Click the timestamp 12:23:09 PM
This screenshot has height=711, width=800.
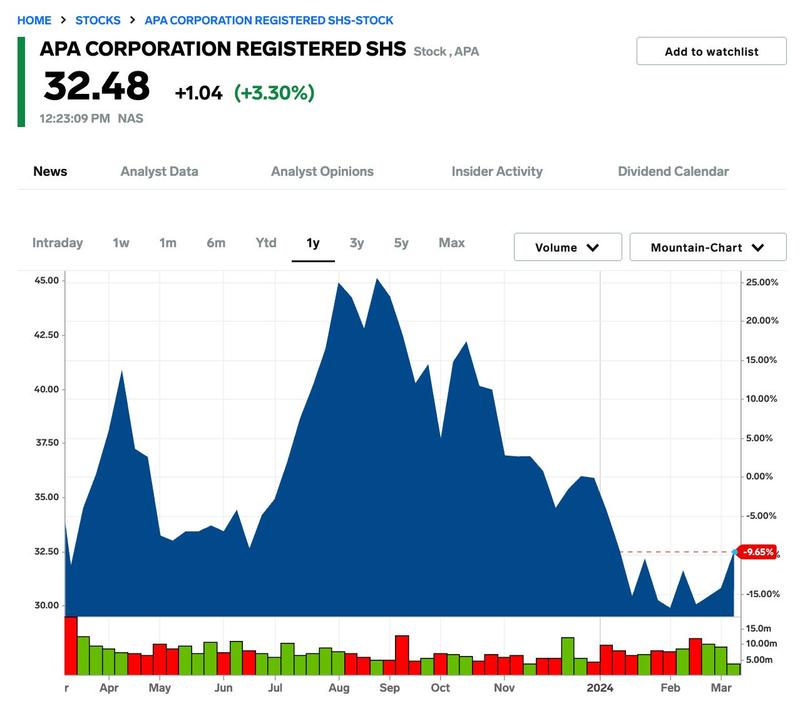[x=74, y=118]
